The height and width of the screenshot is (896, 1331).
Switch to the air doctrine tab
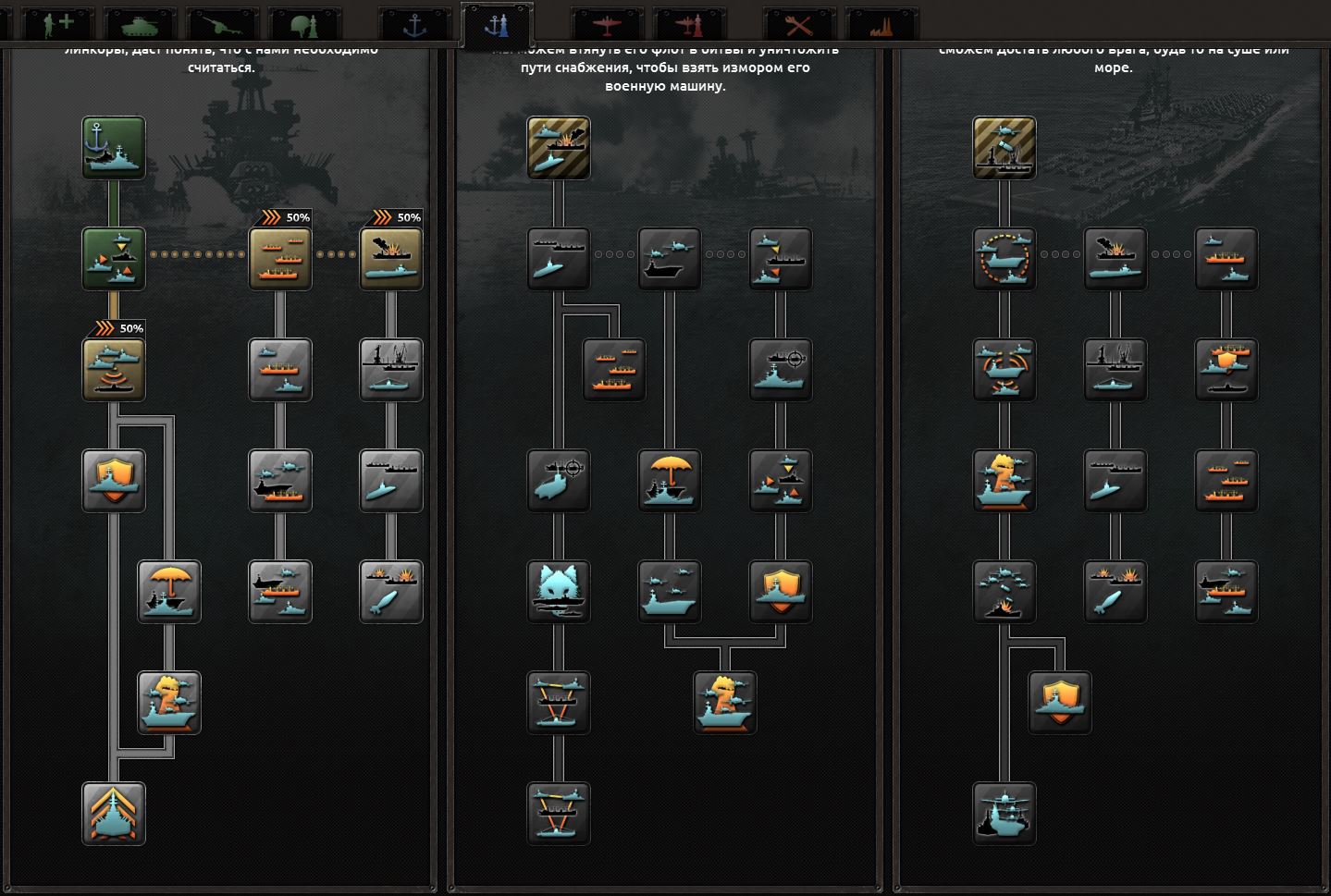tap(689, 23)
